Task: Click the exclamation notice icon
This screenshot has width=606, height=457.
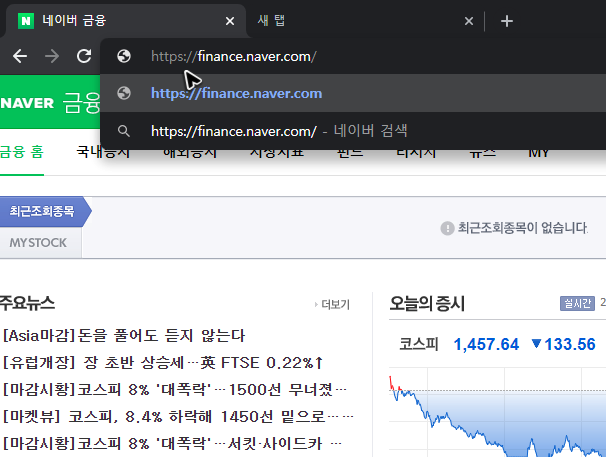Action: (x=447, y=228)
